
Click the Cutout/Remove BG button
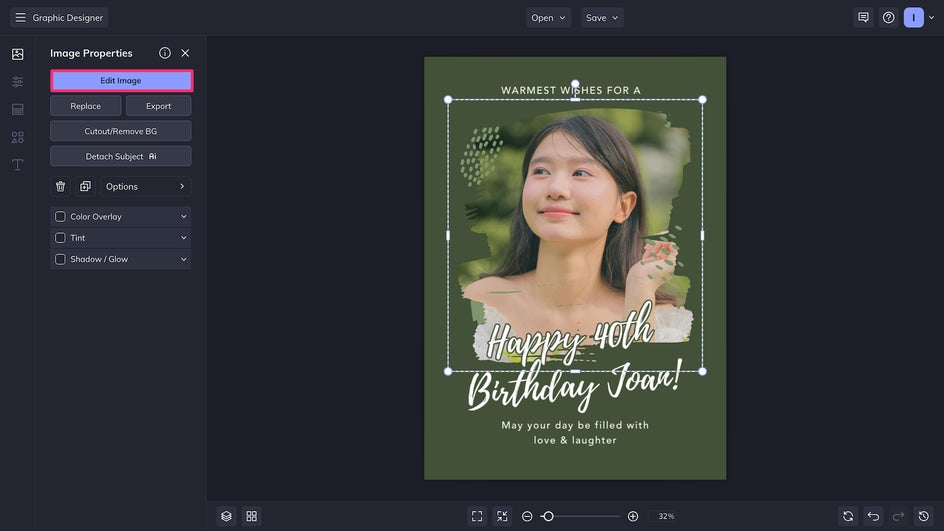(x=121, y=131)
